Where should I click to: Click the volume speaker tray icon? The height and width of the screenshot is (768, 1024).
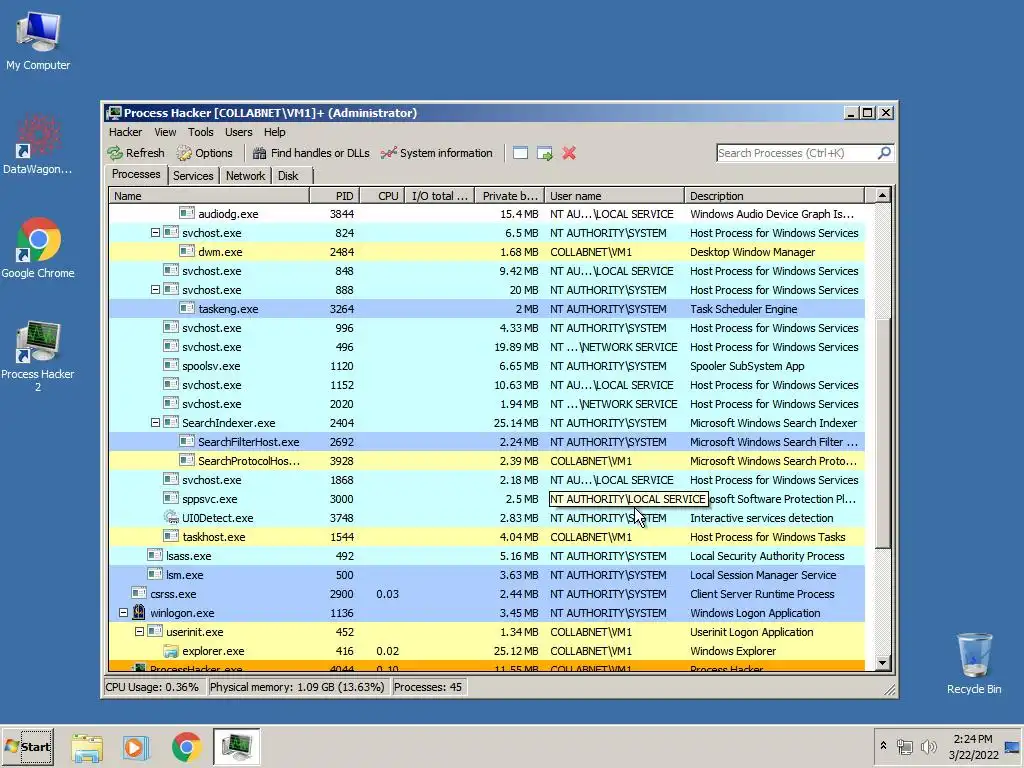point(927,747)
